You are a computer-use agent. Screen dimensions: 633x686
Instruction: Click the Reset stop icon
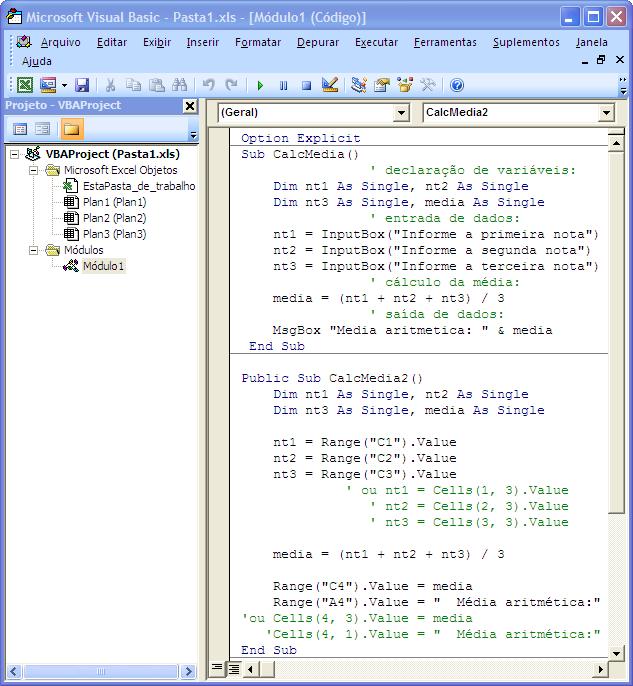(x=306, y=85)
